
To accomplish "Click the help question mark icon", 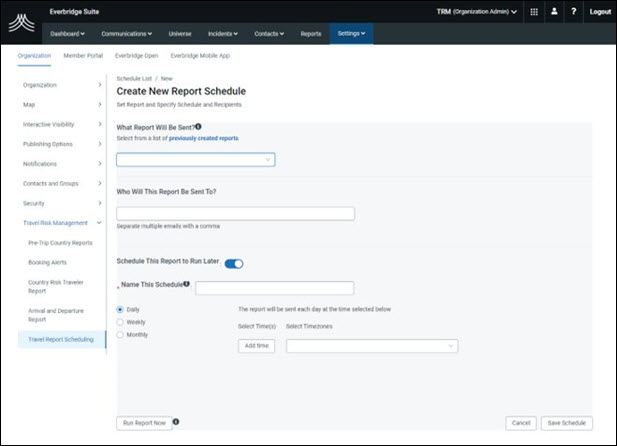I will (573, 12).
